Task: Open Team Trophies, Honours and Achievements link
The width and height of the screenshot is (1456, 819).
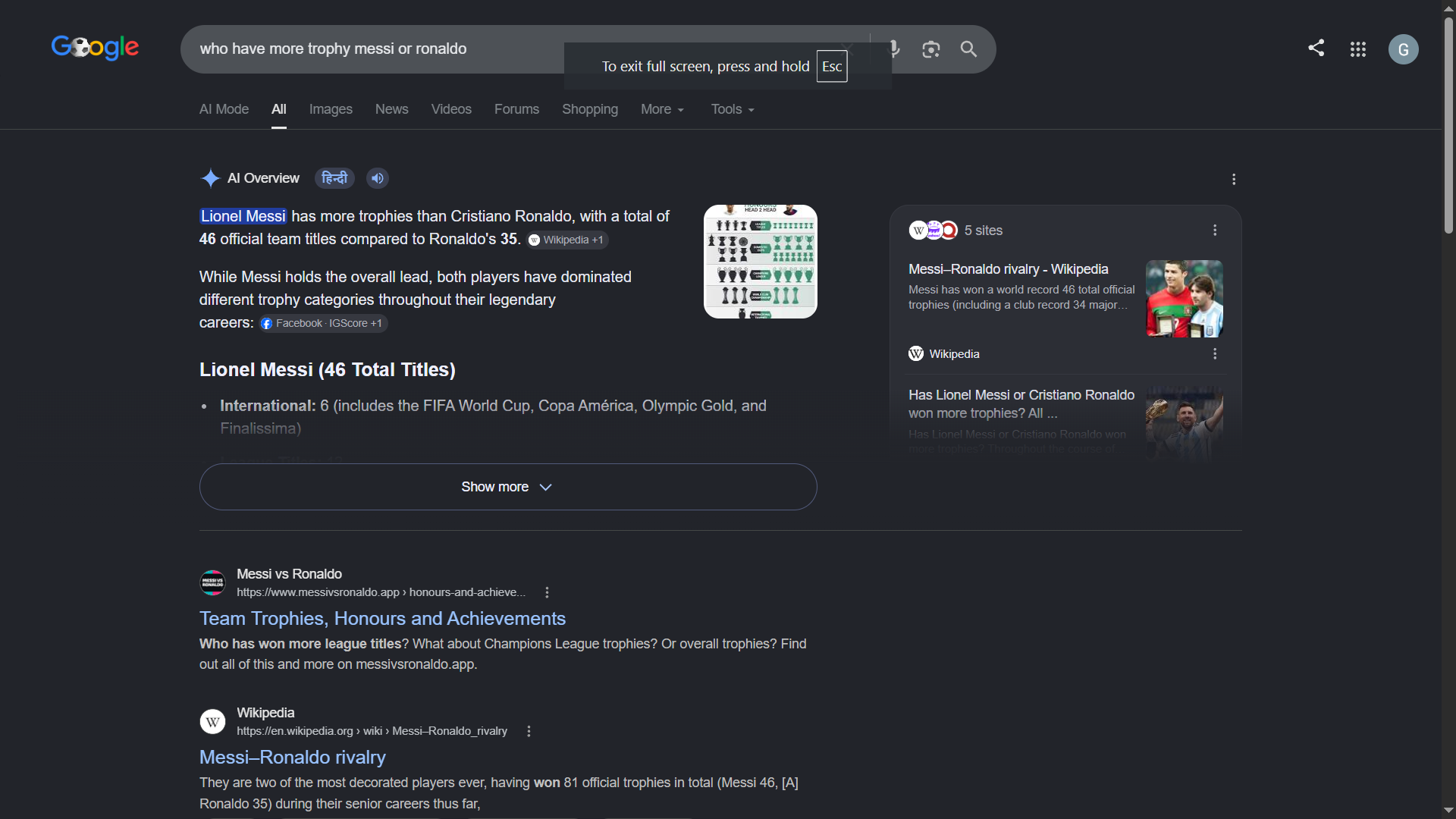Action: click(x=382, y=619)
